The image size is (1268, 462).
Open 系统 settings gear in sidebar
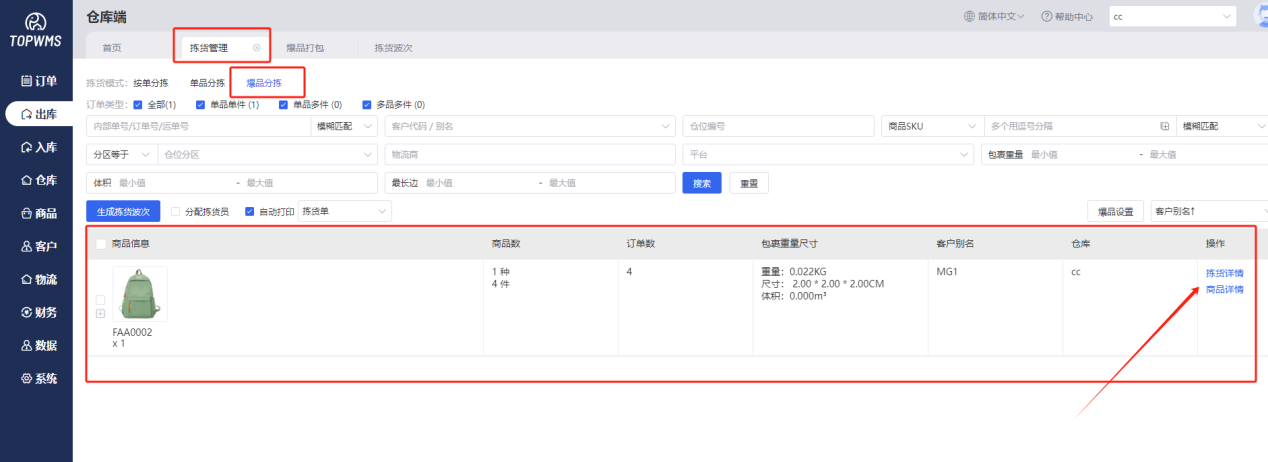point(26,378)
